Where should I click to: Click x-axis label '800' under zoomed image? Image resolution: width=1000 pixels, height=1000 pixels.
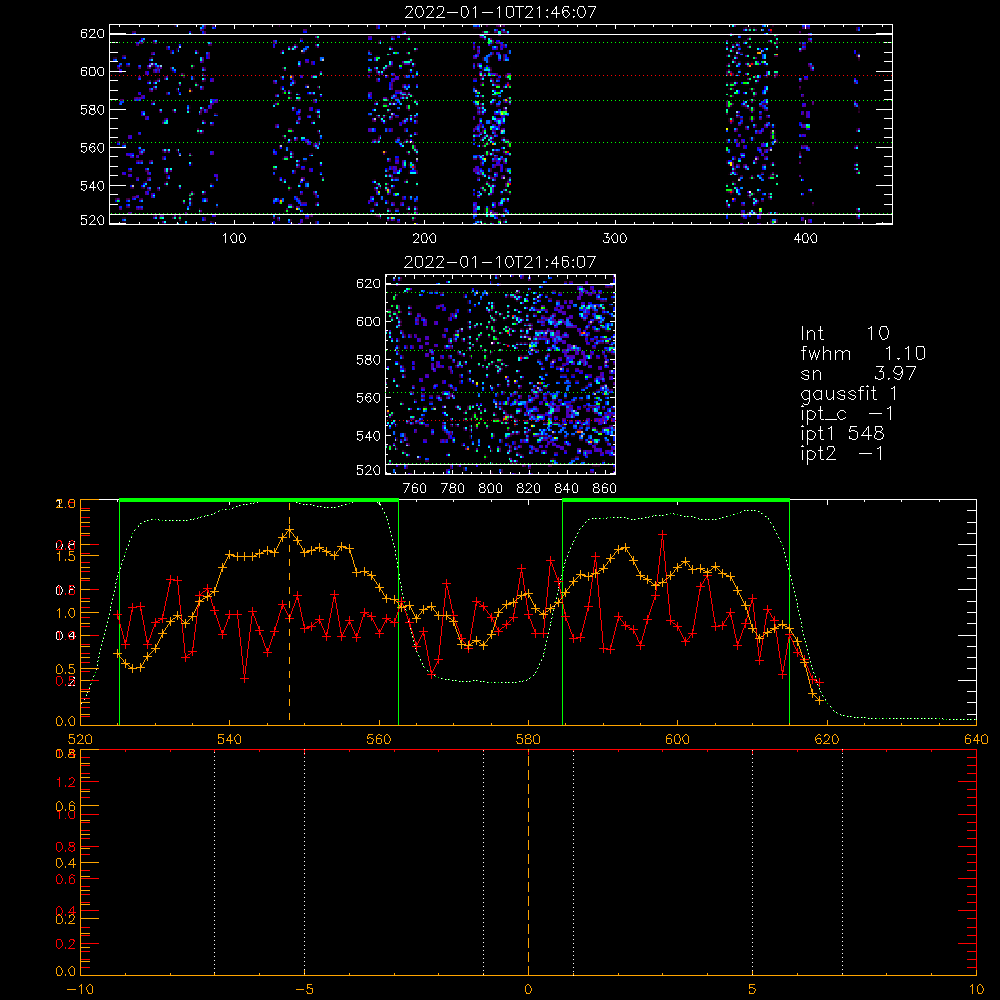click(490, 489)
